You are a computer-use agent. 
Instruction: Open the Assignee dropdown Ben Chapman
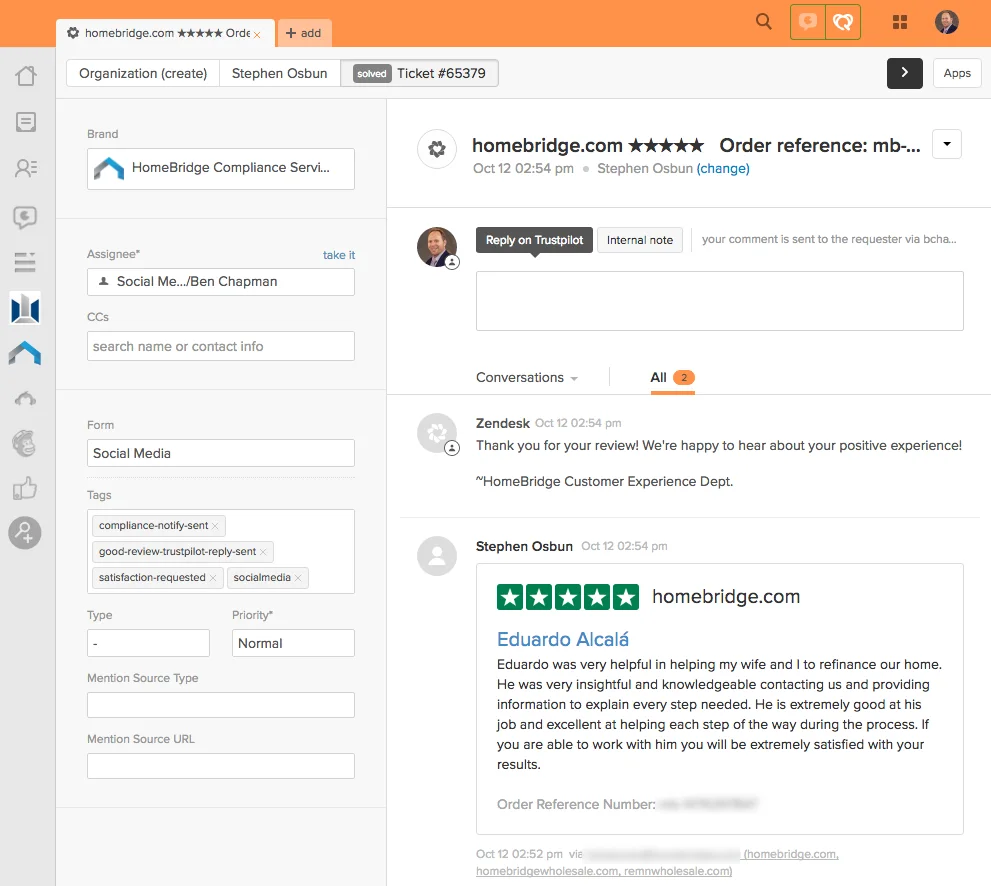click(221, 282)
